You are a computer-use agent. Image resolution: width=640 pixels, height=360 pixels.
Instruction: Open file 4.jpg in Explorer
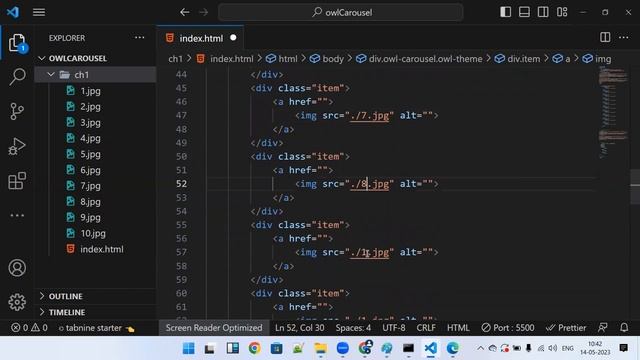90,138
